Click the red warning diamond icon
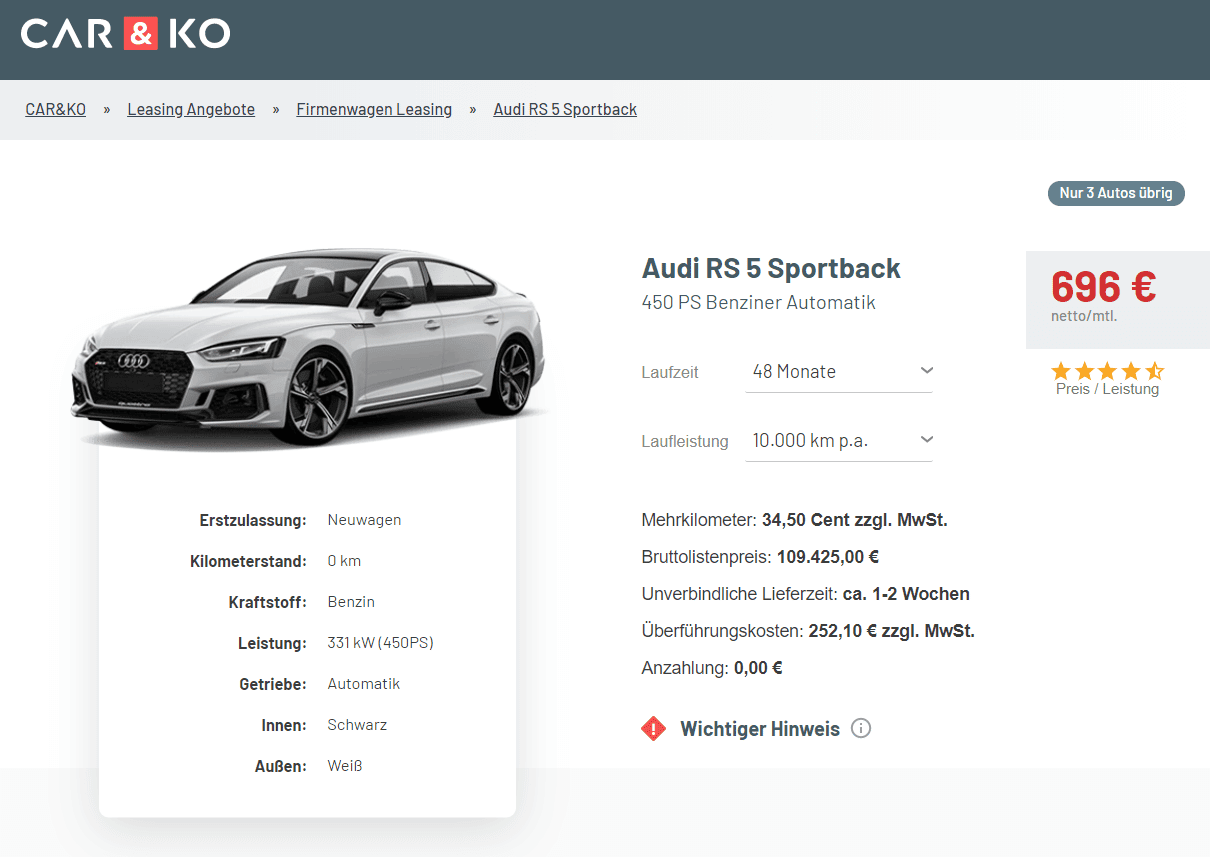1210x857 pixels. [x=653, y=729]
